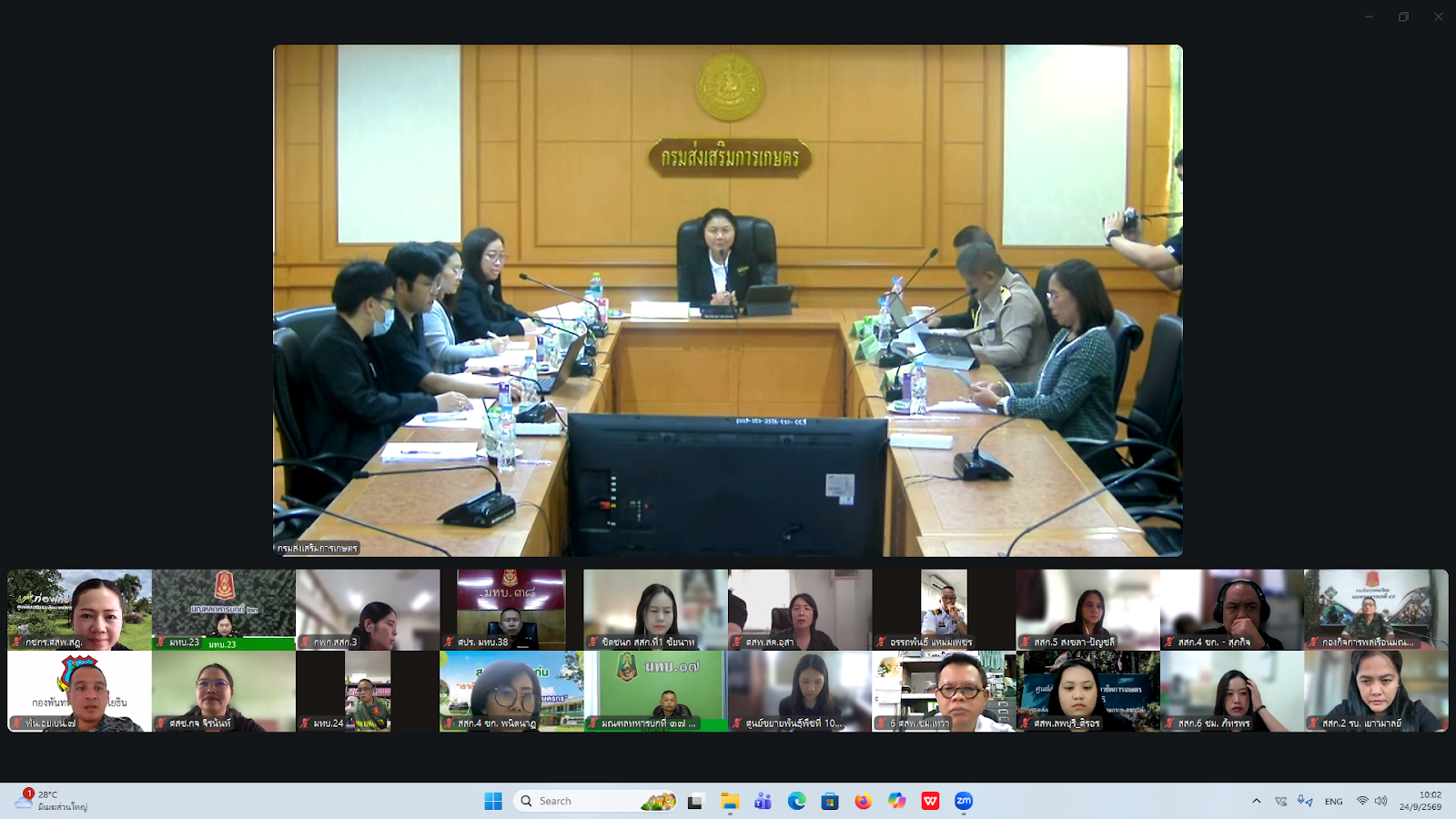Select participant tile มทบ.23
1456x819 pixels.
(224, 610)
